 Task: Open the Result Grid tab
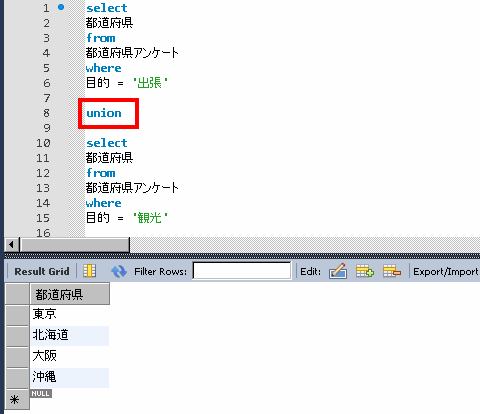[42, 271]
